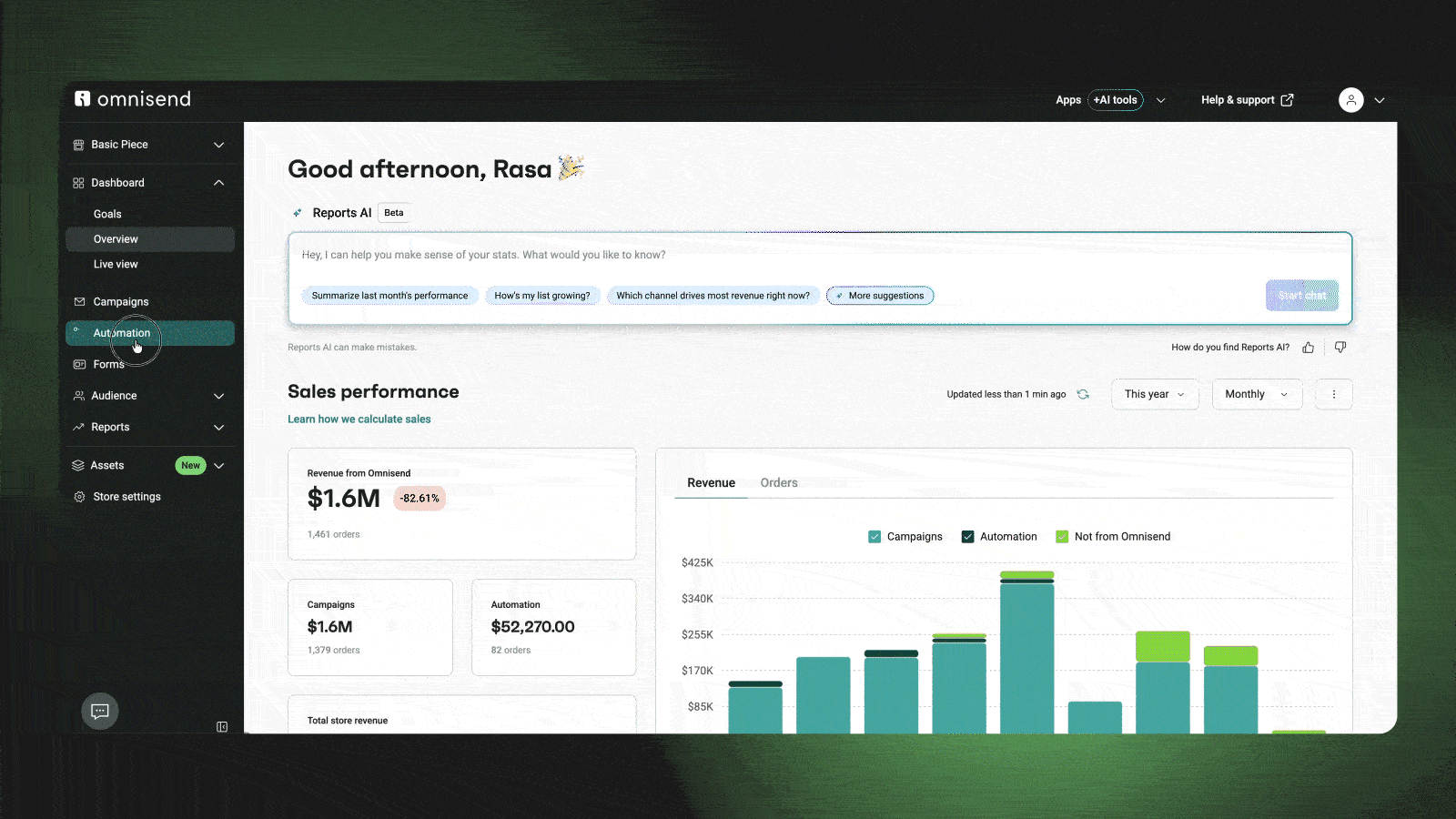Screen dimensions: 1456x819
Task: Open the account menu chevron
Action: [x=1380, y=100]
